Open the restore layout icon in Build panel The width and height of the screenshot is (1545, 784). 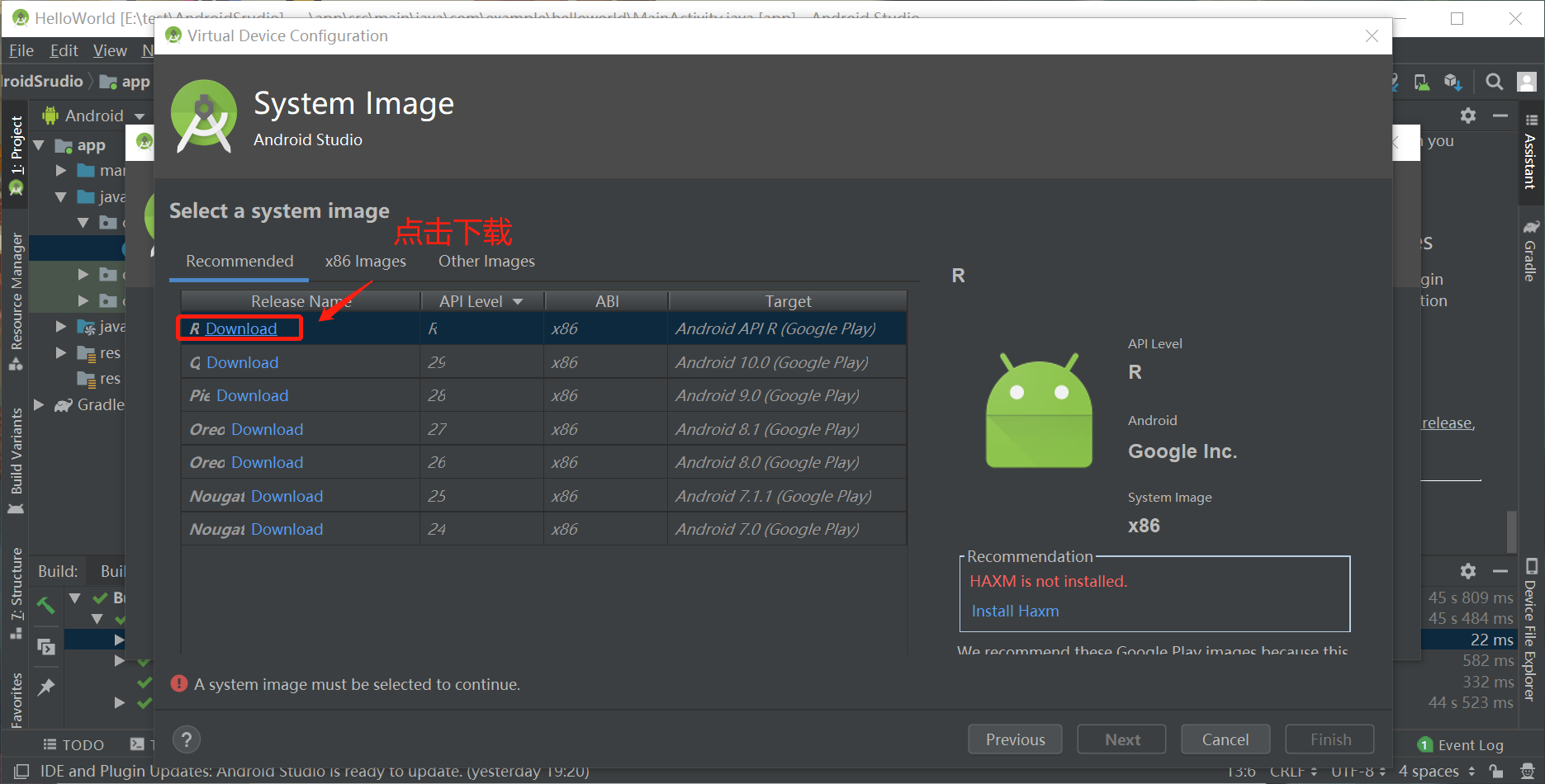(x=46, y=646)
